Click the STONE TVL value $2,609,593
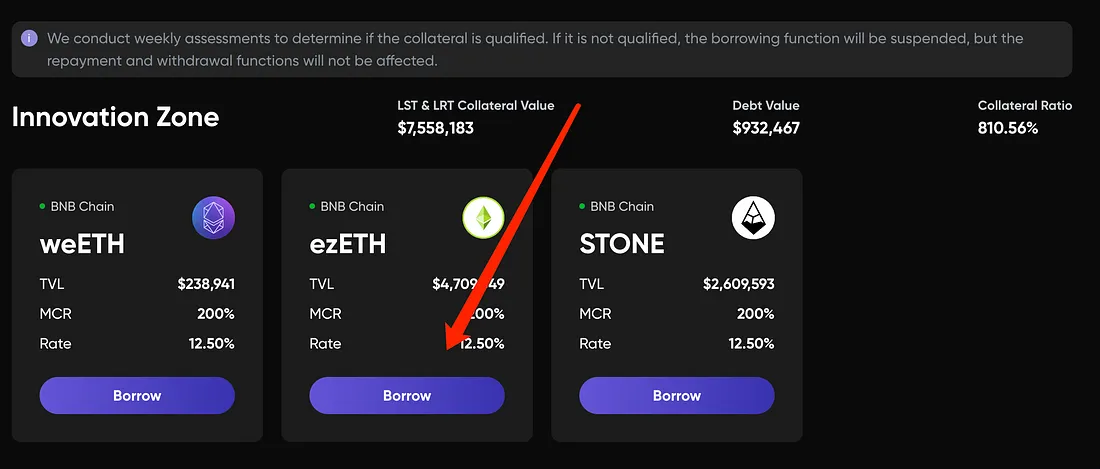This screenshot has height=469, width=1100. 739,284
